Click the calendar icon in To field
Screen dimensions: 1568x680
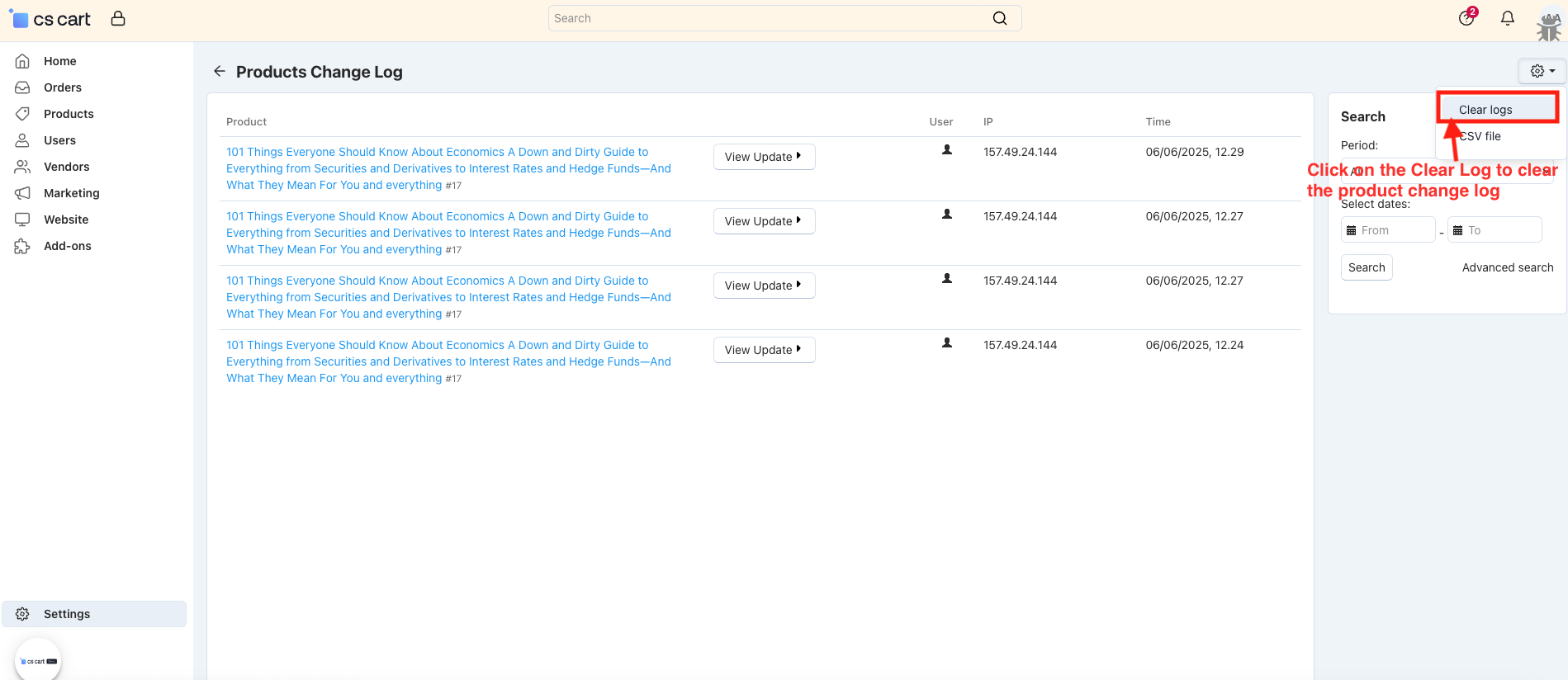click(1458, 230)
